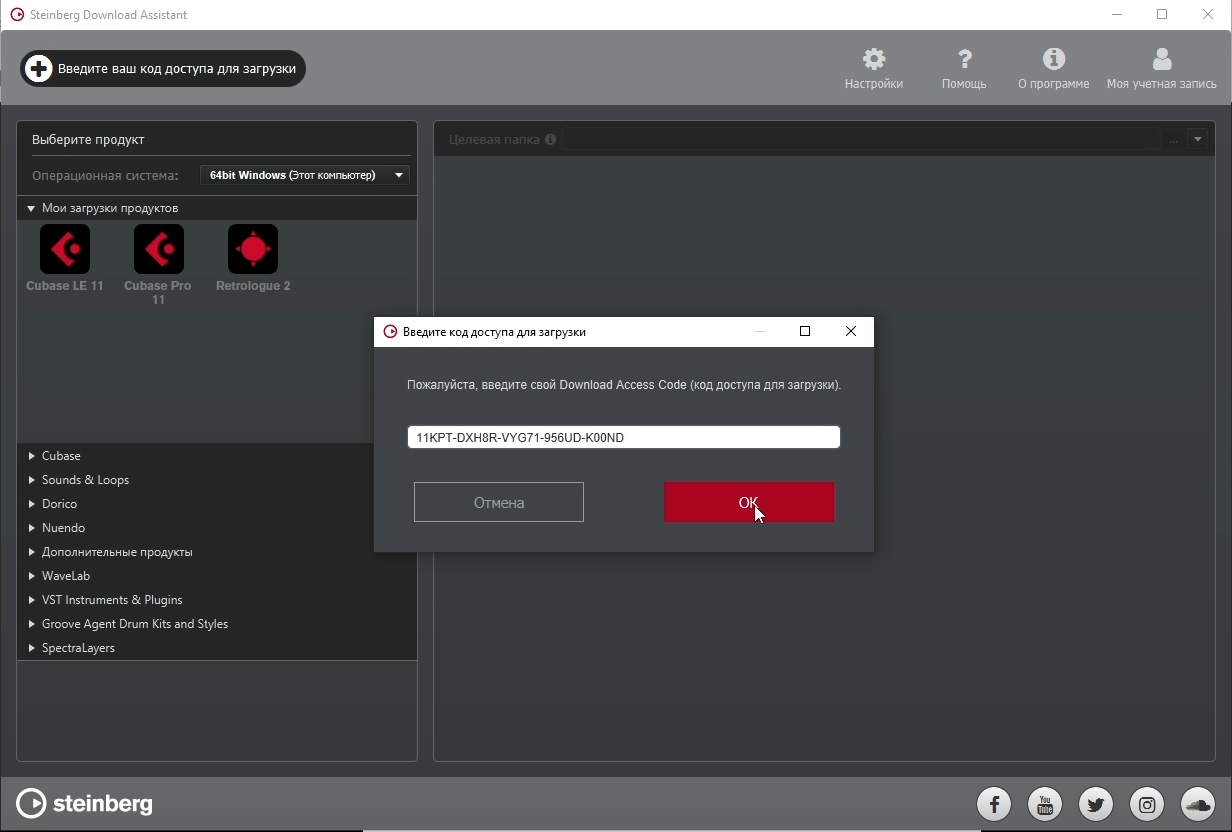Expand Groove Agent Drum Kits and Styles
This screenshot has width=1232, height=832.
[x=32, y=624]
